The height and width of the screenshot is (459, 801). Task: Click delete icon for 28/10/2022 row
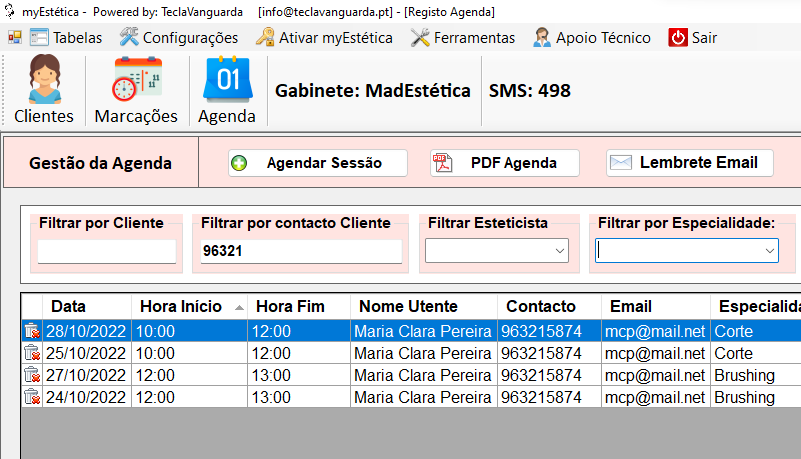point(31,330)
